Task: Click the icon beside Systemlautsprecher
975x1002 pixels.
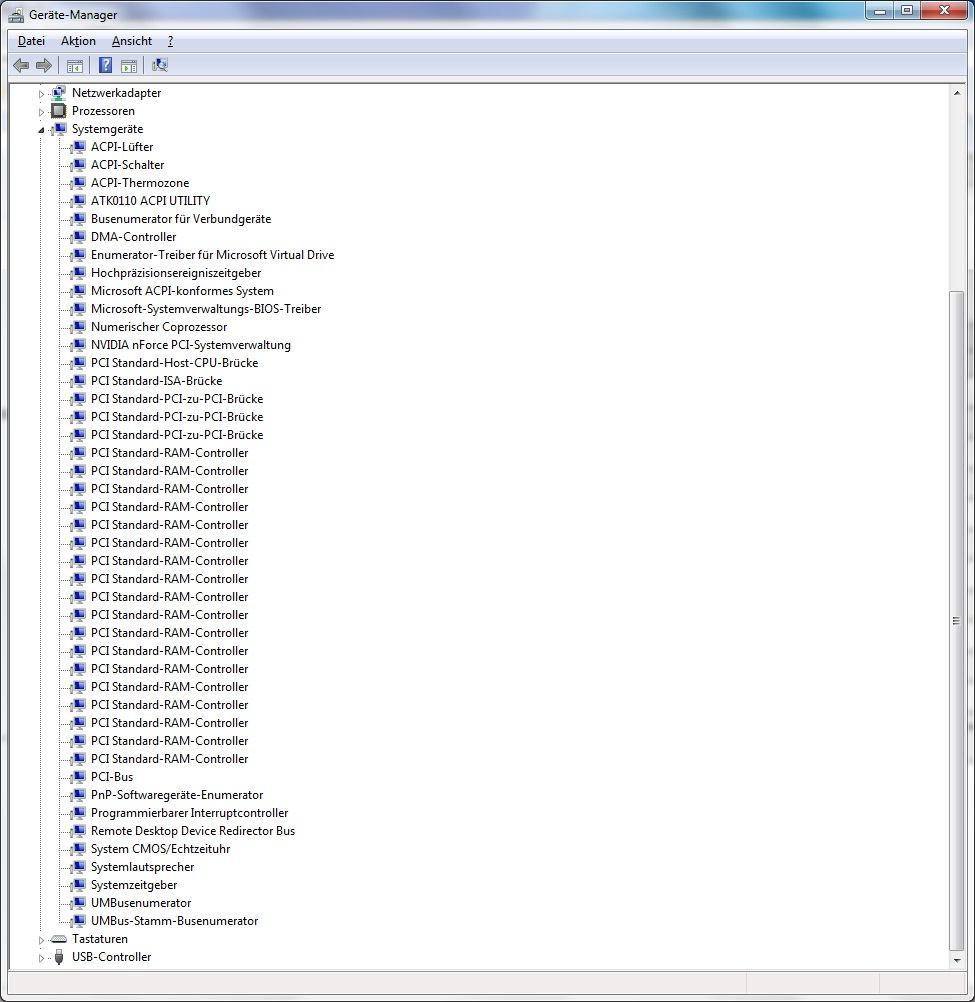Action: [78, 867]
